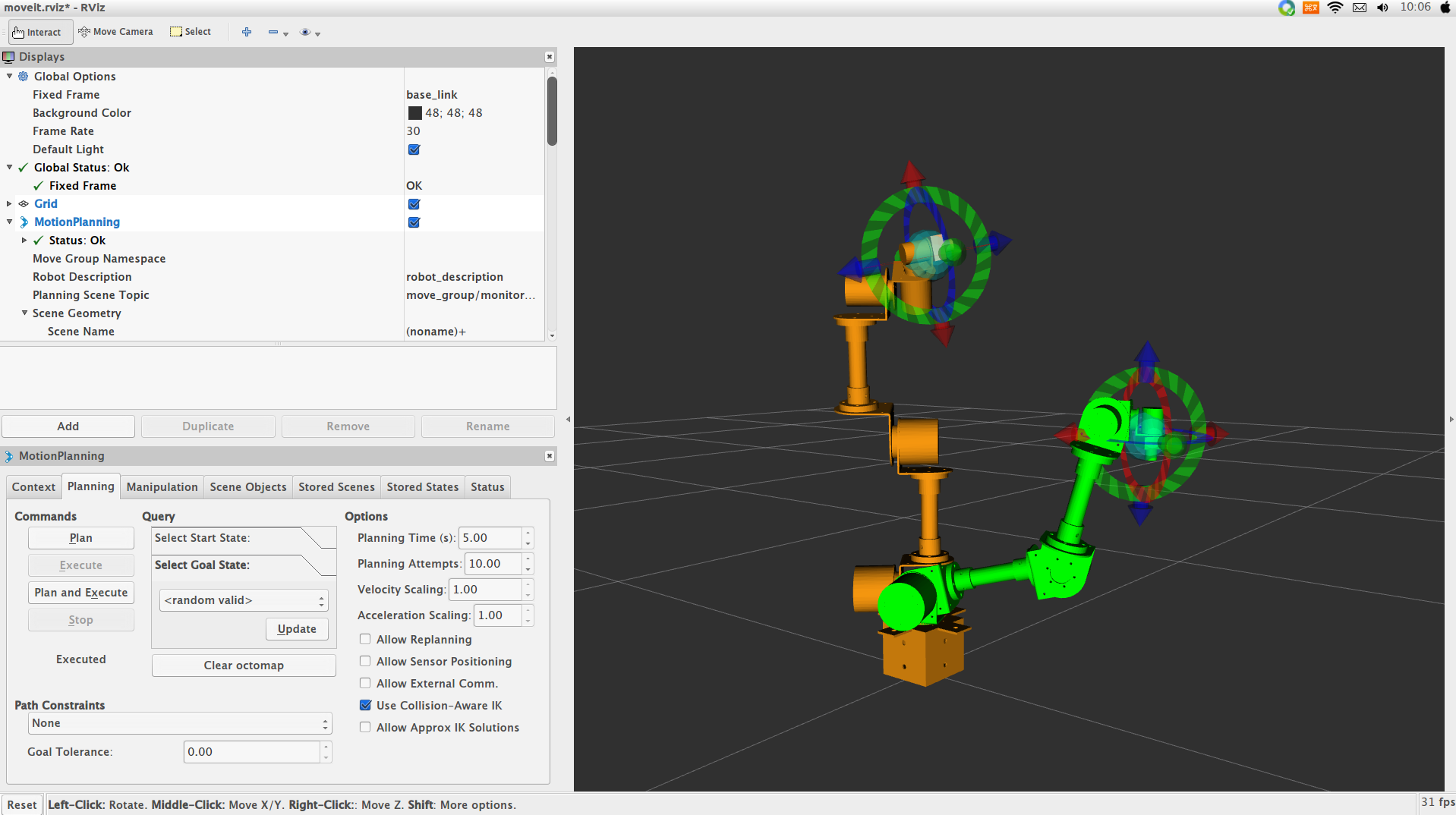Image resolution: width=1456 pixels, height=815 pixels.
Task: Click the minus toolbar icon
Action: click(273, 33)
